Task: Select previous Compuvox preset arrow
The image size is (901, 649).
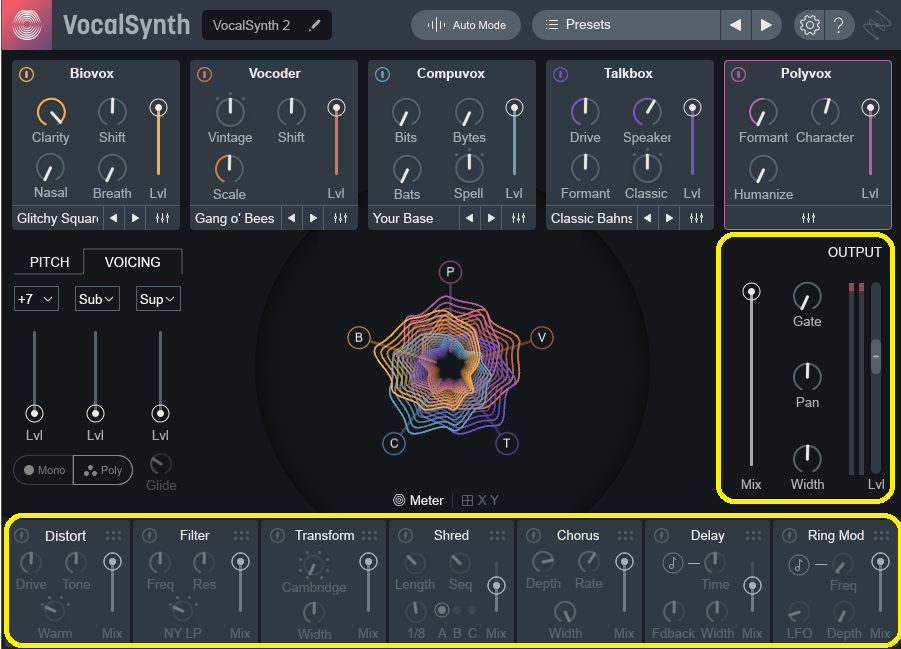Action: (470, 218)
